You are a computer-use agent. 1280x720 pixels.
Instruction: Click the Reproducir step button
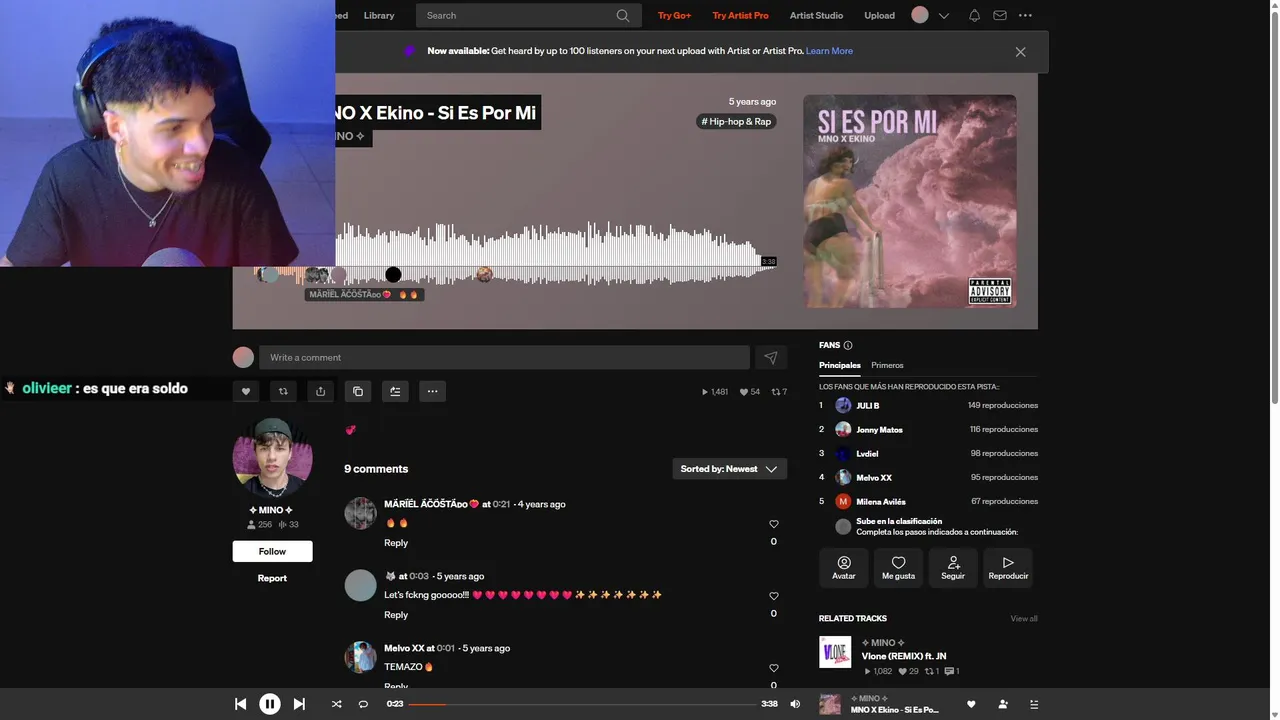(1008, 568)
